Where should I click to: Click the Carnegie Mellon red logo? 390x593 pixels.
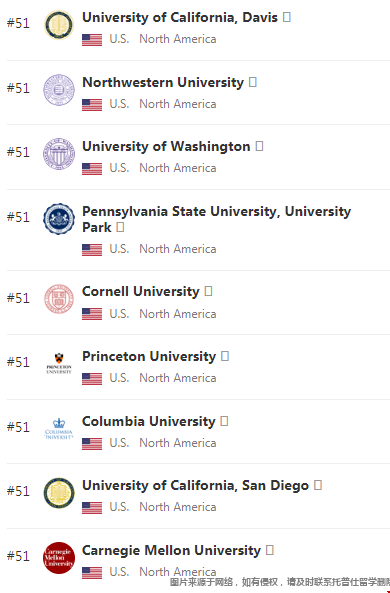(x=59, y=558)
